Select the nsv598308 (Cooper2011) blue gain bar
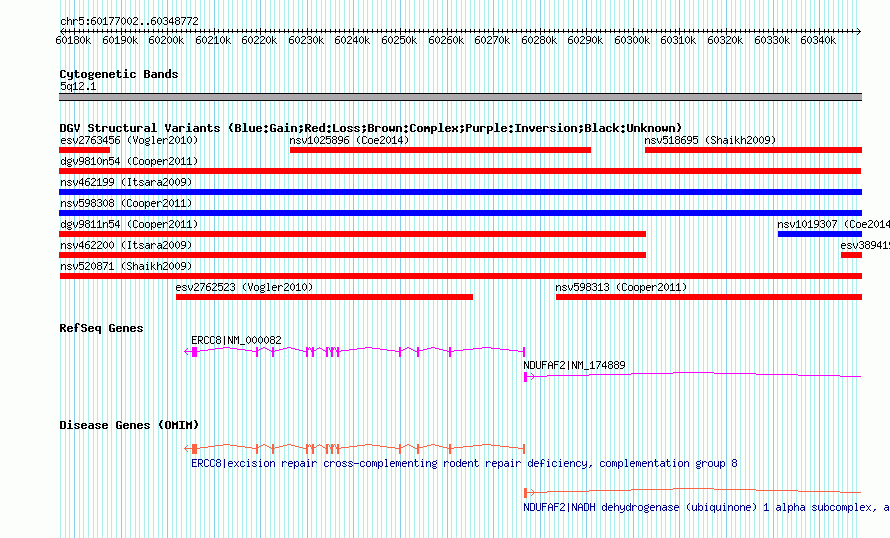The height and width of the screenshot is (538, 890). (460, 213)
